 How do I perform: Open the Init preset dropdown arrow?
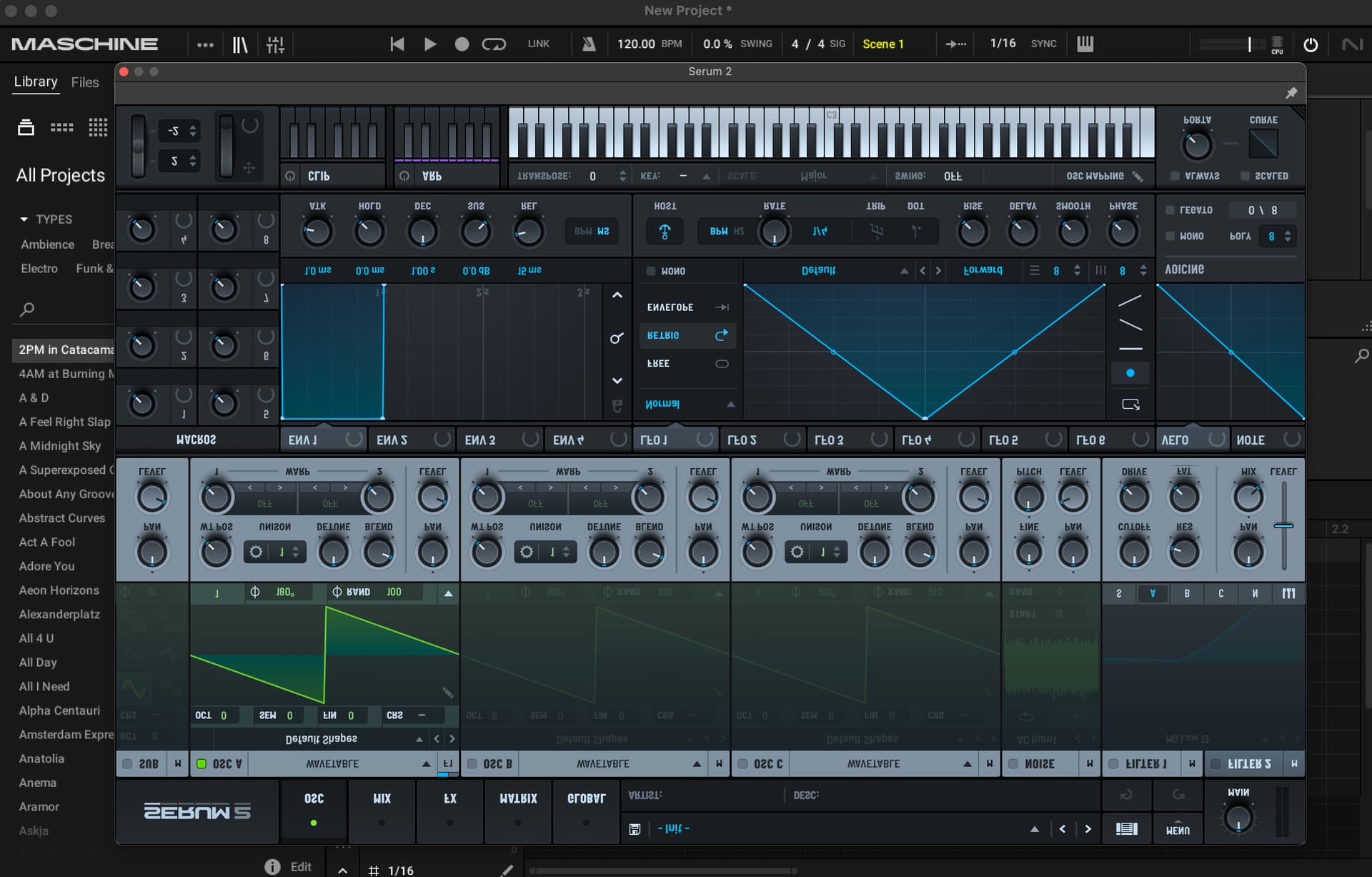pos(1034,829)
